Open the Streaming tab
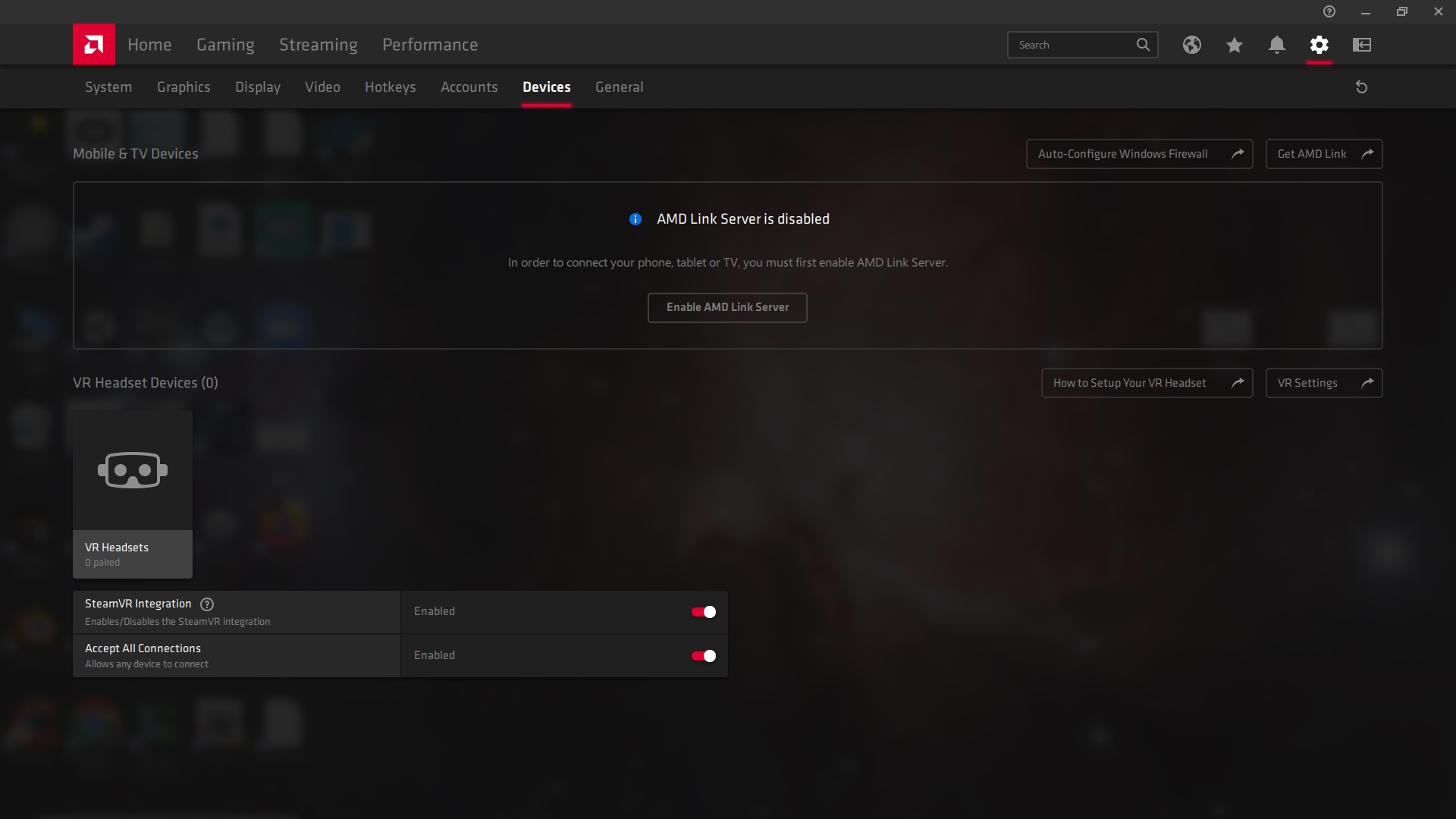The width and height of the screenshot is (1456, 819). click(318, 45)
